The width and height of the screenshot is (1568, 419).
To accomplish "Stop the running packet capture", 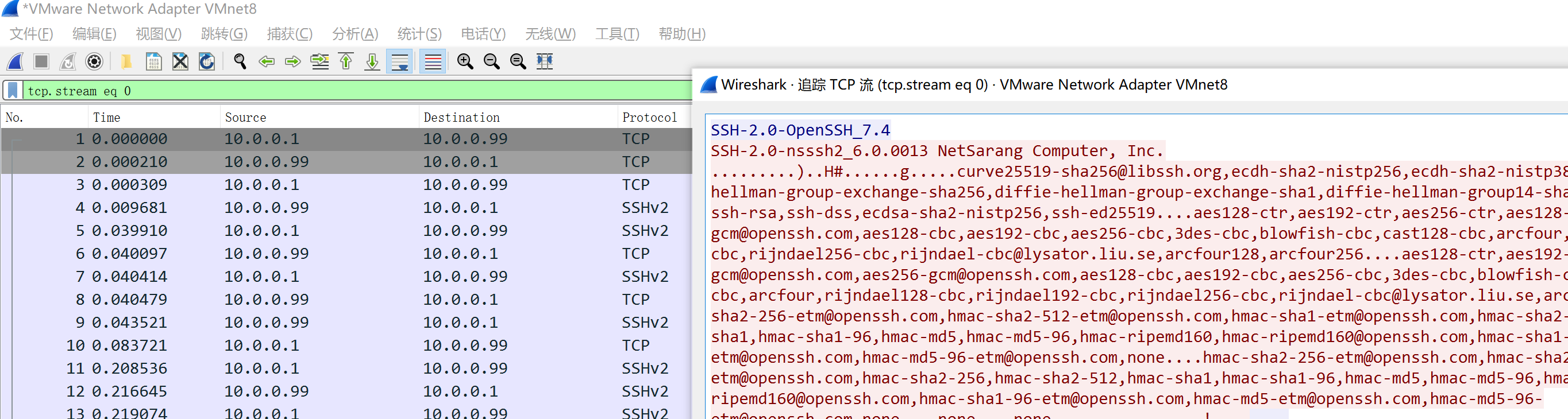I will point(41,61).
